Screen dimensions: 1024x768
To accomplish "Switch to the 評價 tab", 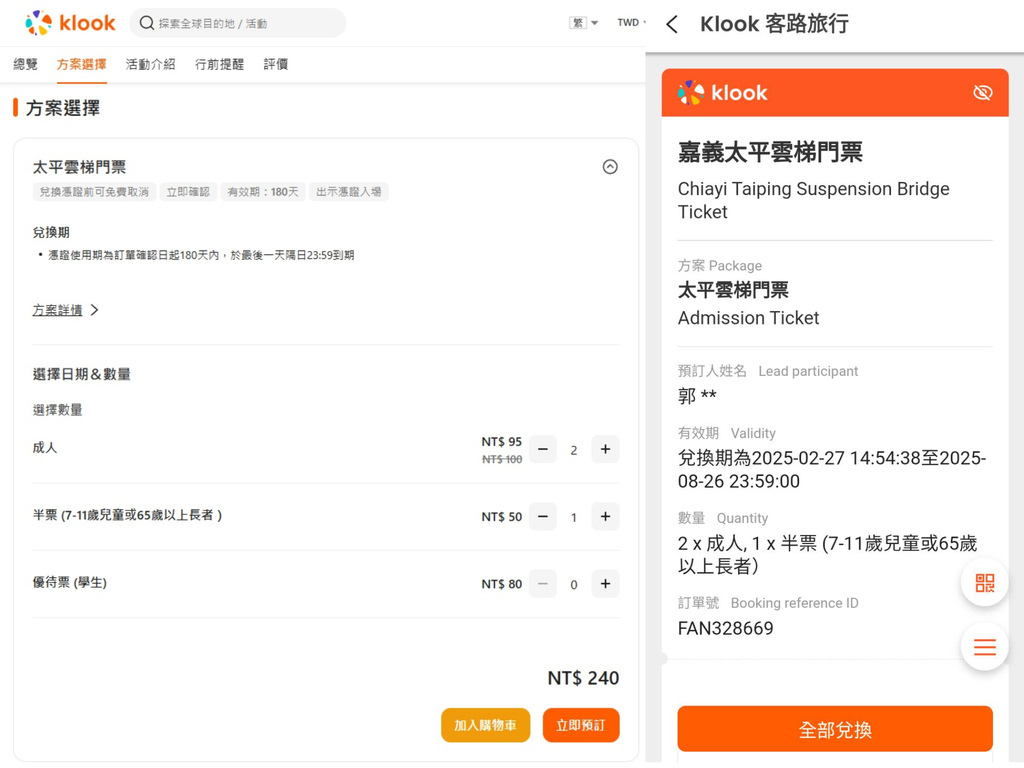I will pyautogui.click(x=276, y=64).
